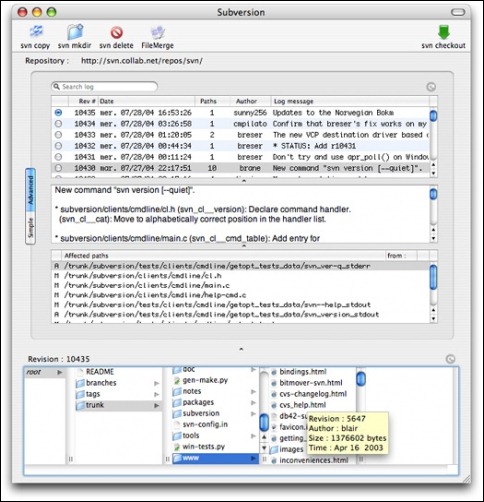This screenshot has width=484, height=502.
Task: Click the Log message column header
Action: 350,101
